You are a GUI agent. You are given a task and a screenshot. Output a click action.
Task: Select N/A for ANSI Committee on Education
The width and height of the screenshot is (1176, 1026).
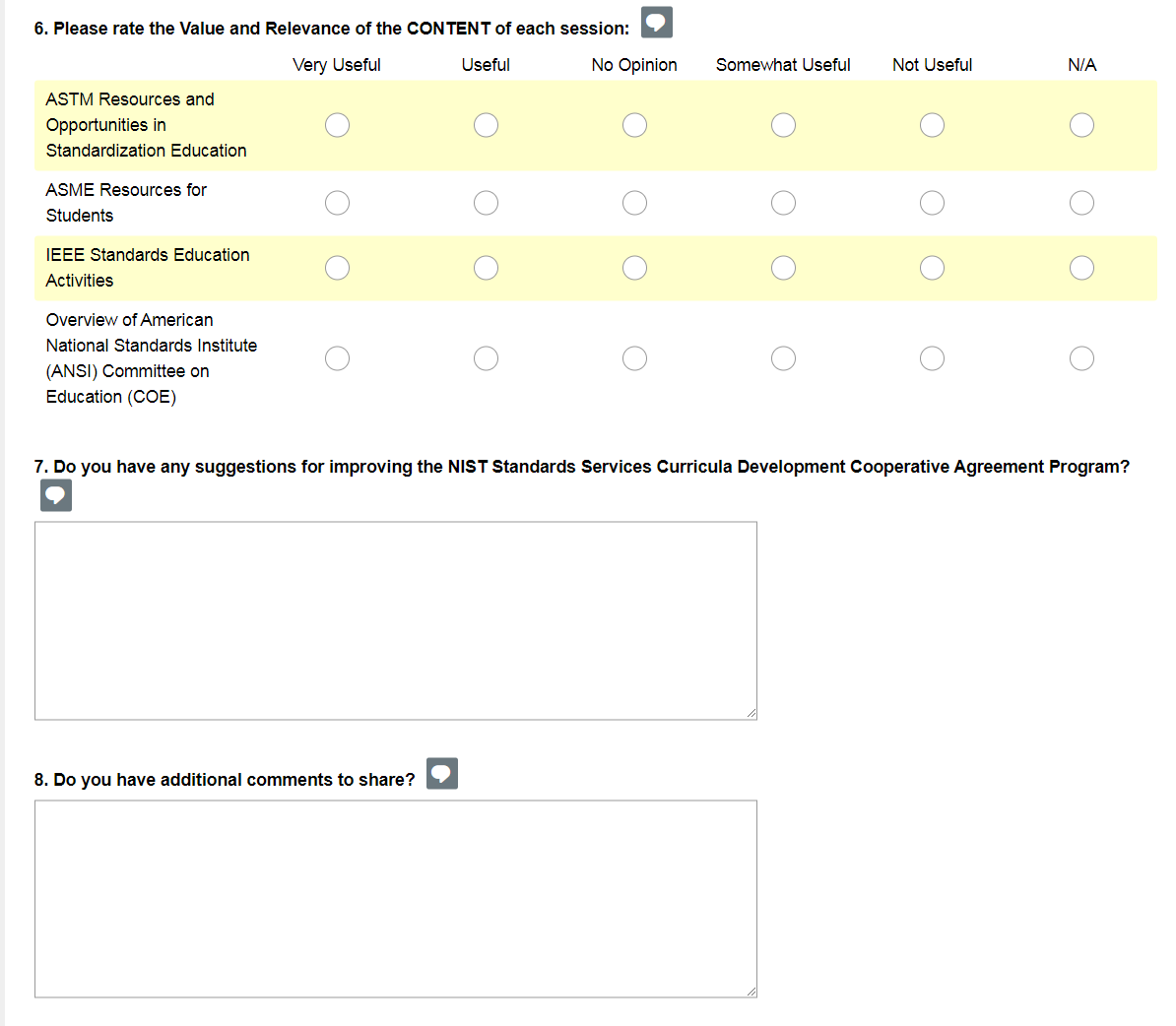point(1081,358)
